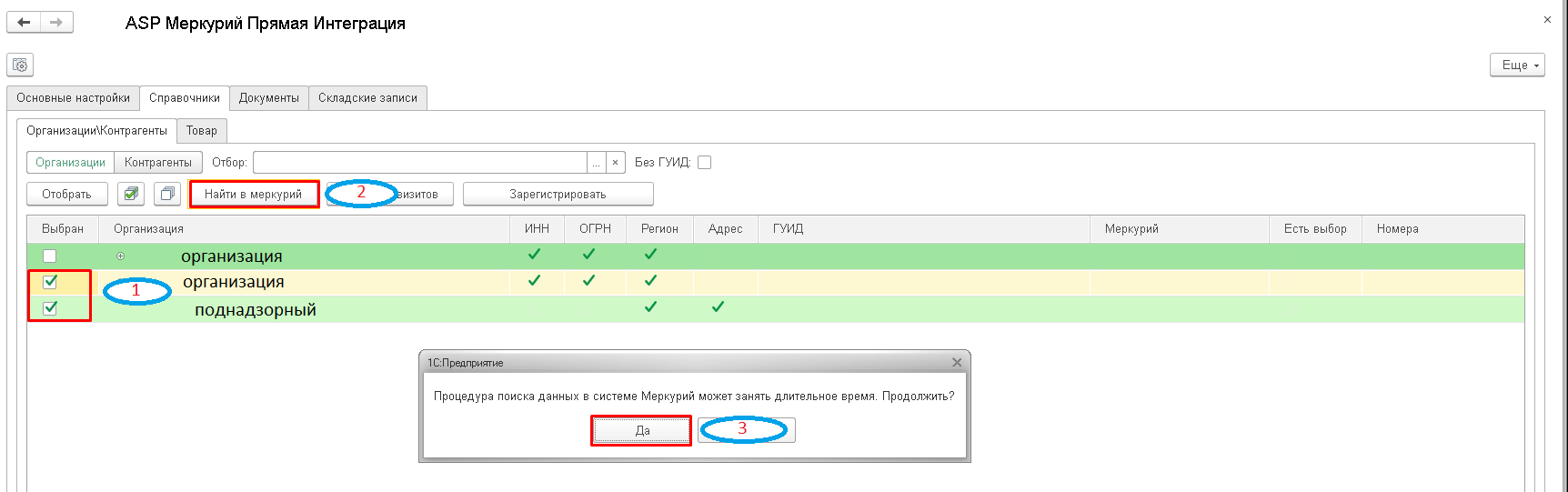This screenshot has width=1568, height=492.
Task: Click into the Отбор filter field
Action: click(x=420, y=162)
